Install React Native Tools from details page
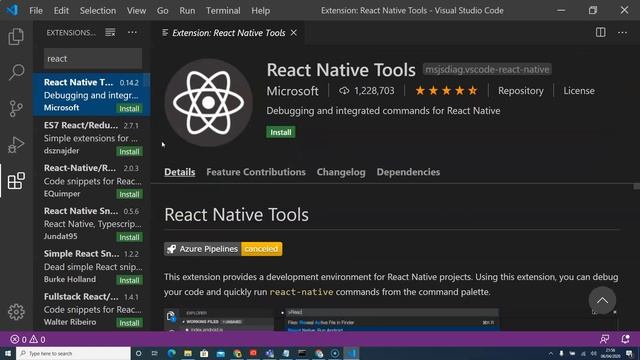 pos(281,132)
